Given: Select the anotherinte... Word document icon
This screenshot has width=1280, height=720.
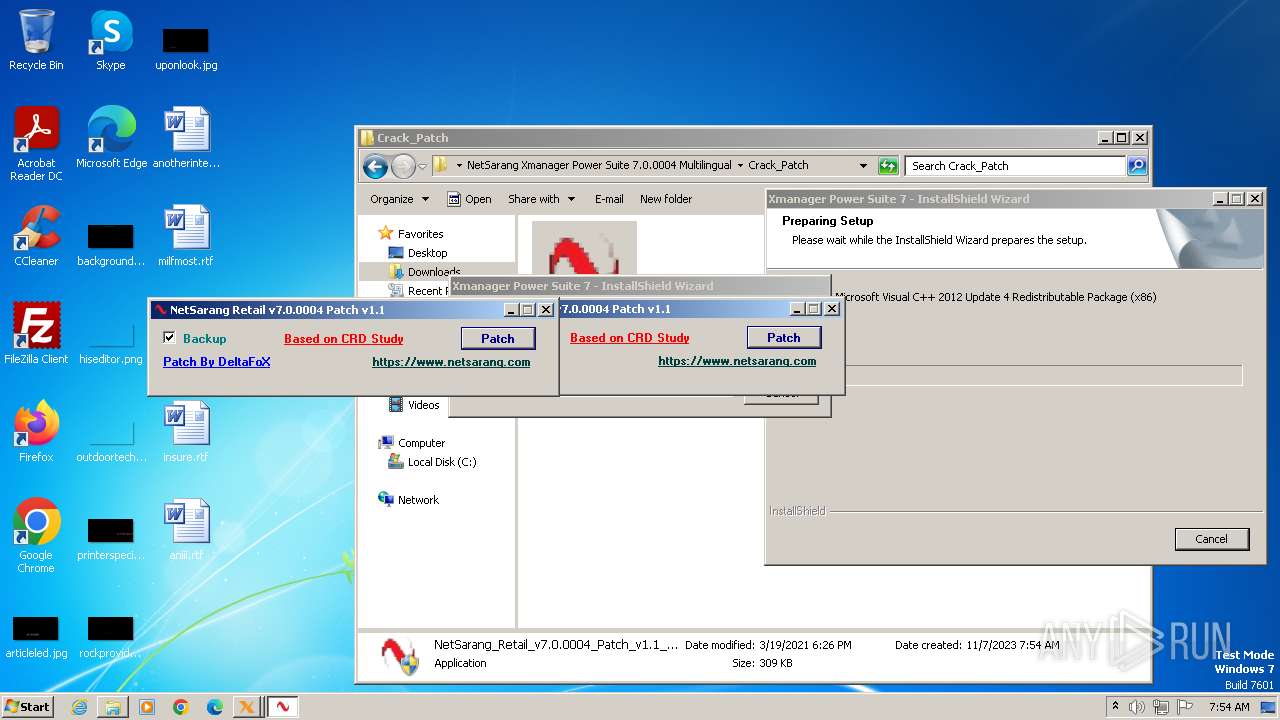Looking at the screenshot, I should [186, 138].
